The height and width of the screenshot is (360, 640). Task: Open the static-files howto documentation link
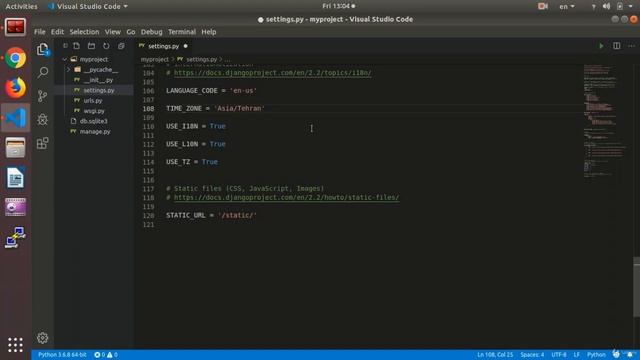pos(287,198)
